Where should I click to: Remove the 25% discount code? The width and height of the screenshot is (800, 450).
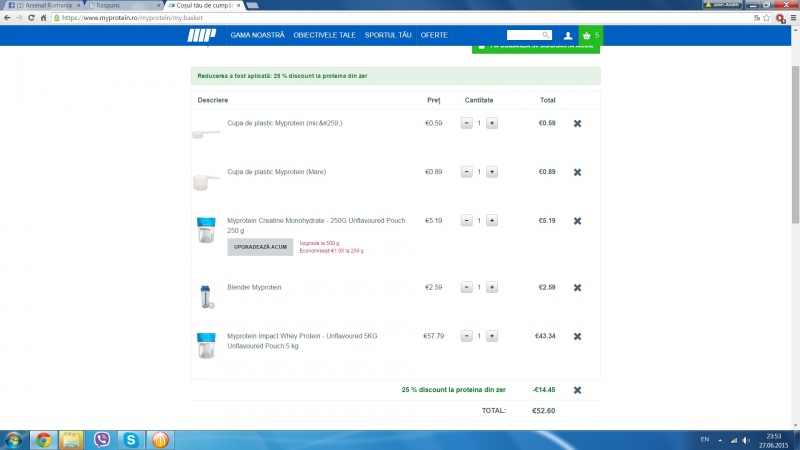pos(577,390)
